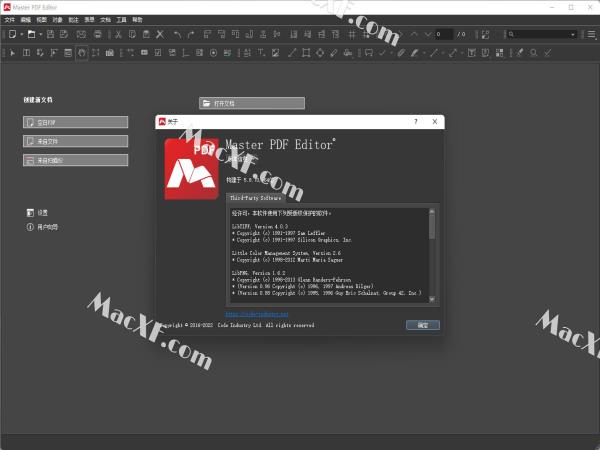This screenshot has width=600, height=450.
Task: Click the scissors Cut icon
Action: (118, 34)
